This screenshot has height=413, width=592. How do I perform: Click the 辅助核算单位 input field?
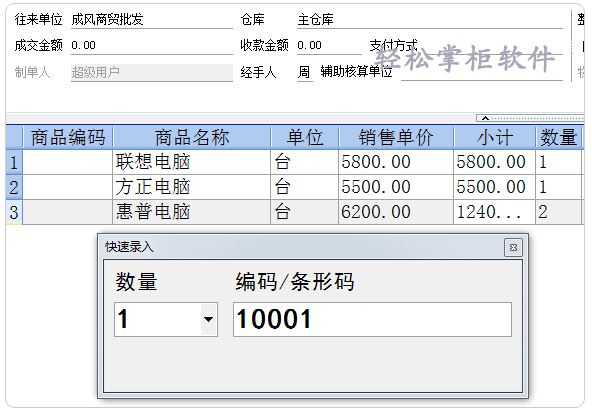tap(482, 72)
